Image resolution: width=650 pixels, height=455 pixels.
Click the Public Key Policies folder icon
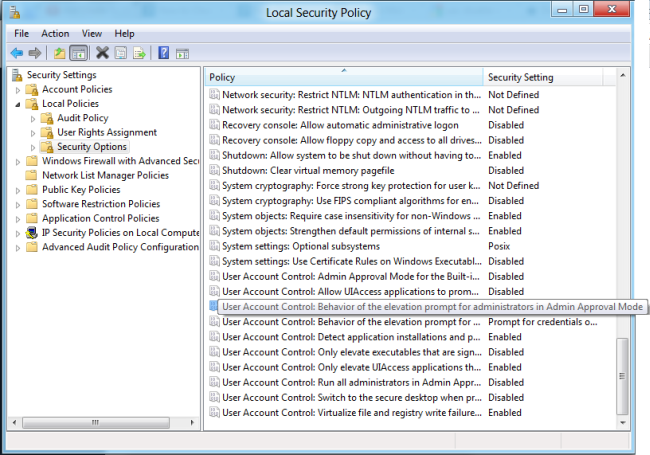click(x=31, y=190)
